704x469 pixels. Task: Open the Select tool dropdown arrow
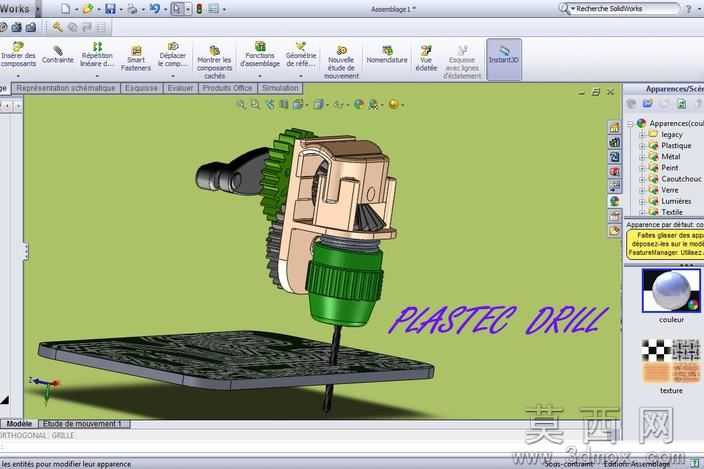188,9
